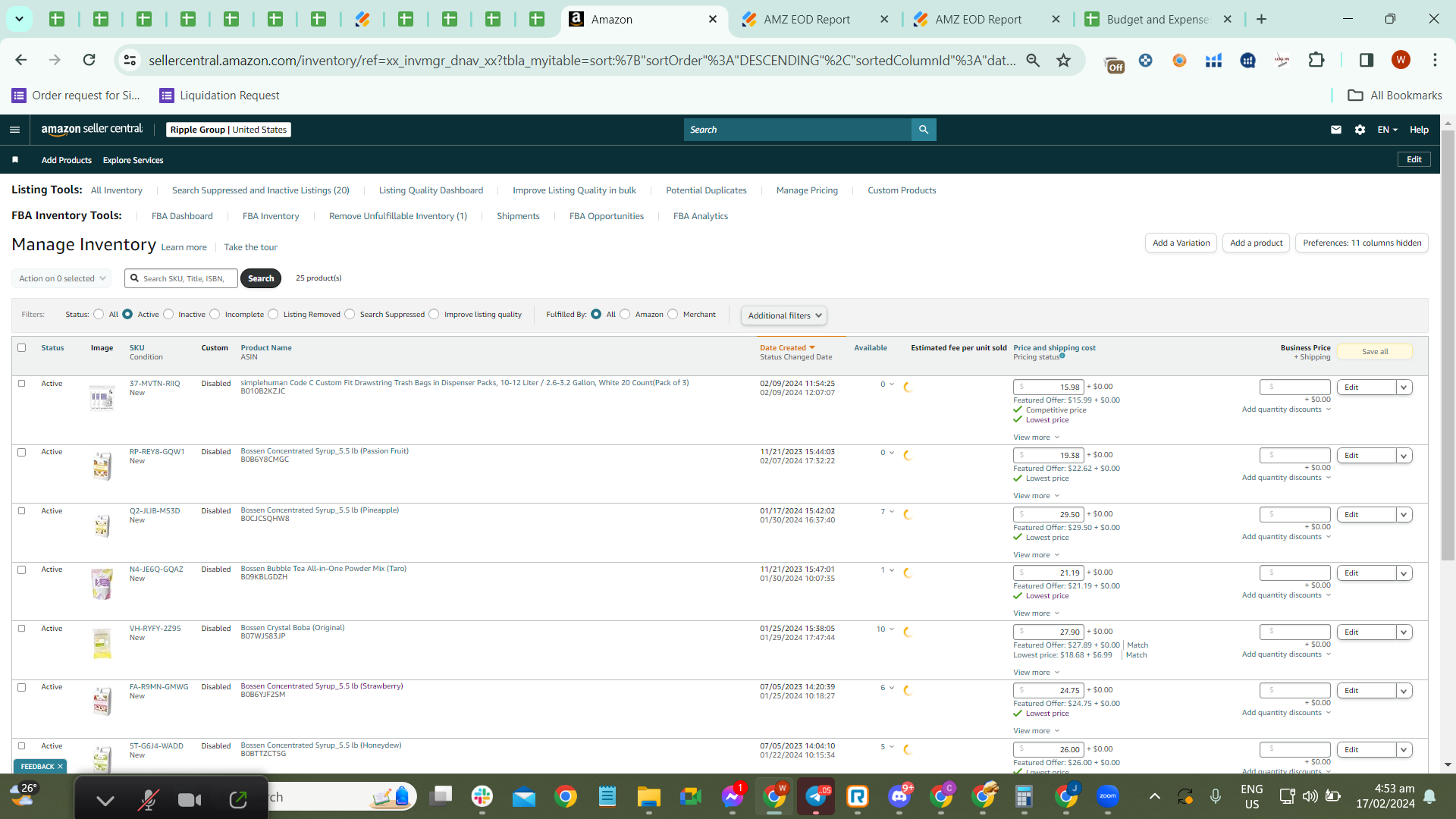Open the Action on 0 selected dropdown
Screen dimensions: 1456x819
click(62, 279)
